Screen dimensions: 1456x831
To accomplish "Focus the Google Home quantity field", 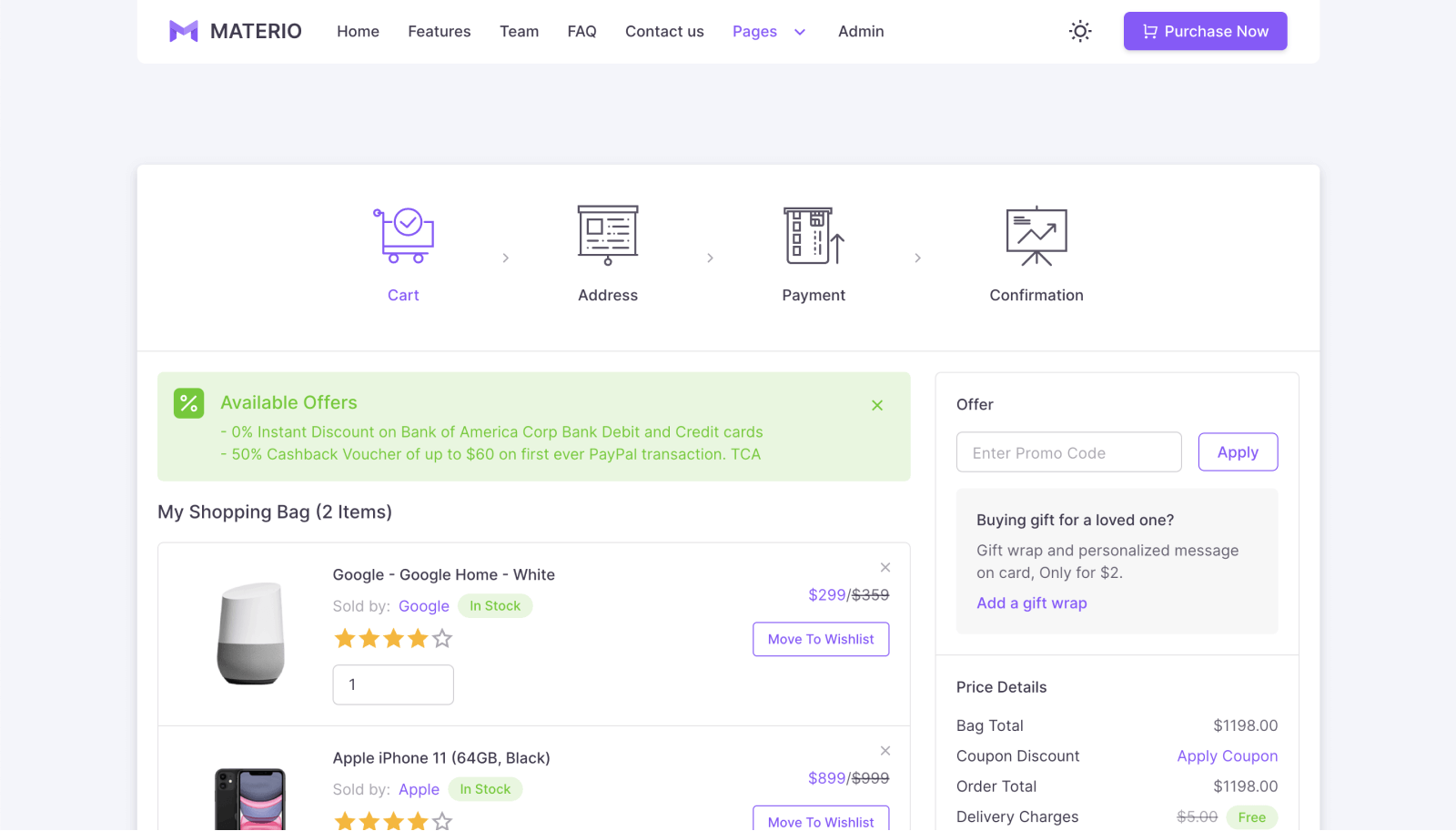I will [x=393, y=684].
